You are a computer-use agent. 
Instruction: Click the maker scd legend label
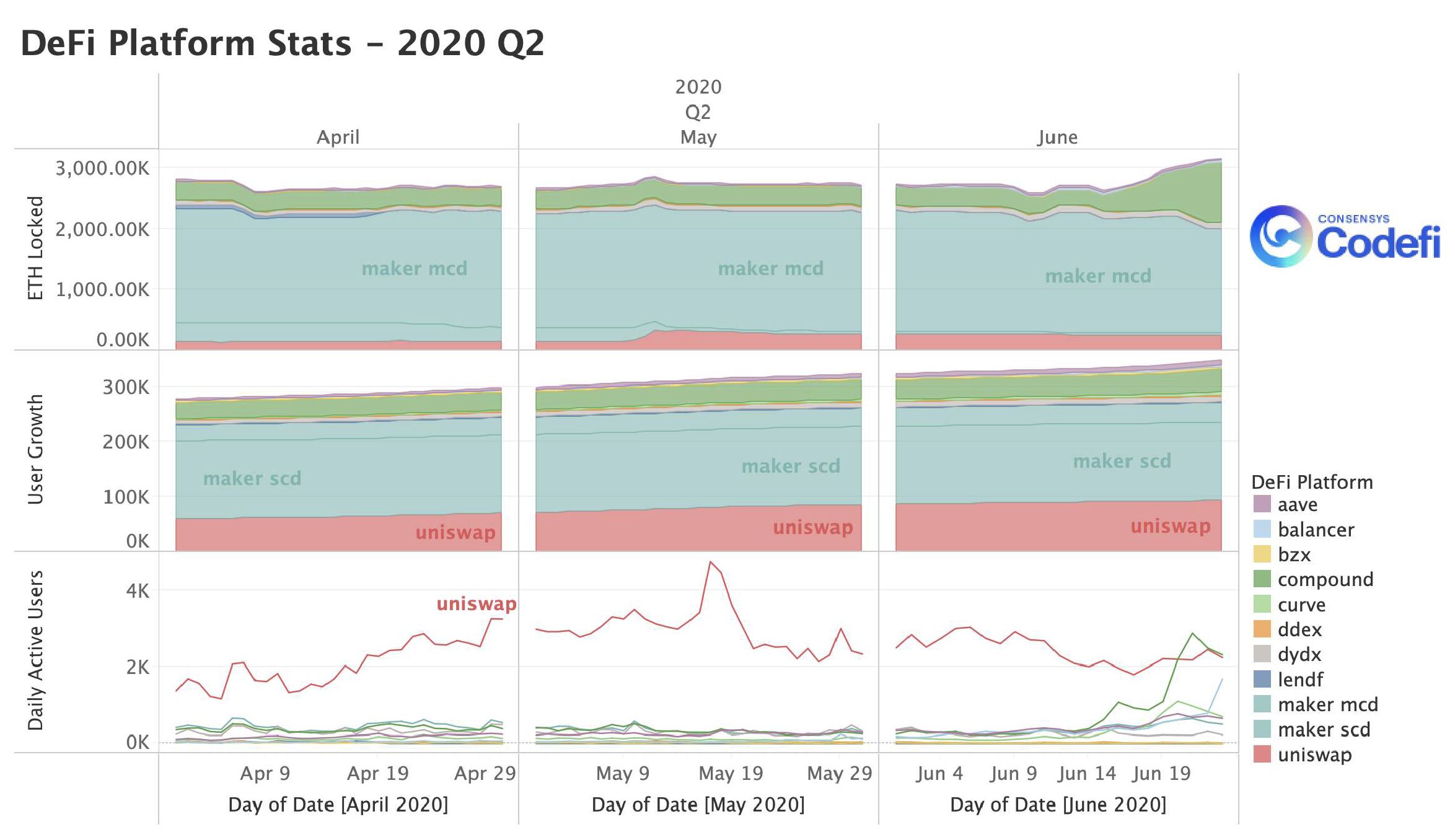tap(1324, 729)
